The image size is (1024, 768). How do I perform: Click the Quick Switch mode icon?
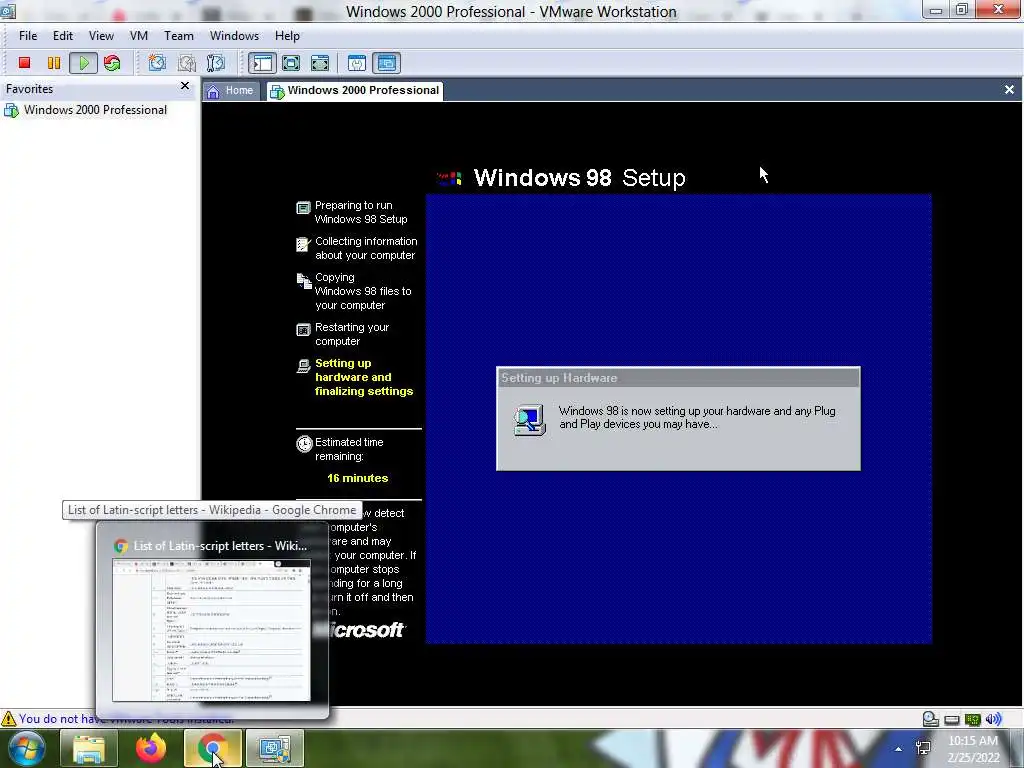tap(320, 63)
